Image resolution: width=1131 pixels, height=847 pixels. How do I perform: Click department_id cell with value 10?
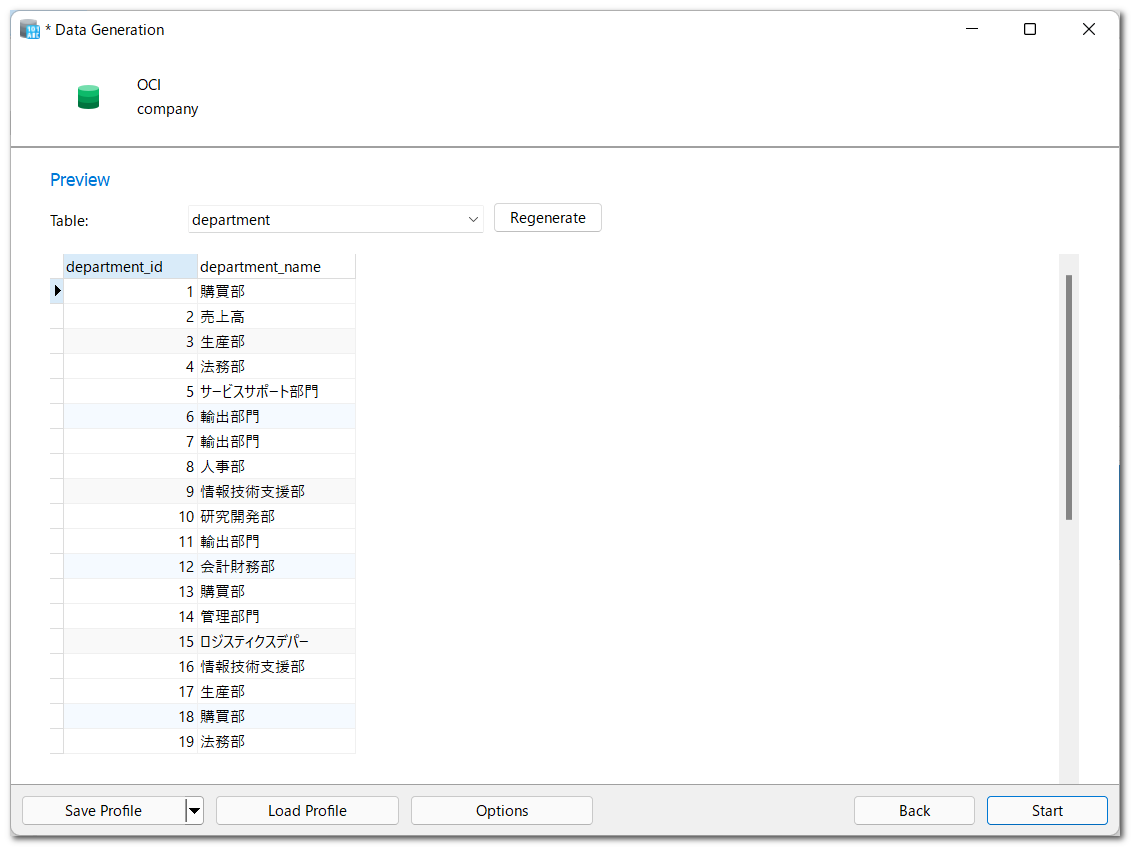coord(130,517)
